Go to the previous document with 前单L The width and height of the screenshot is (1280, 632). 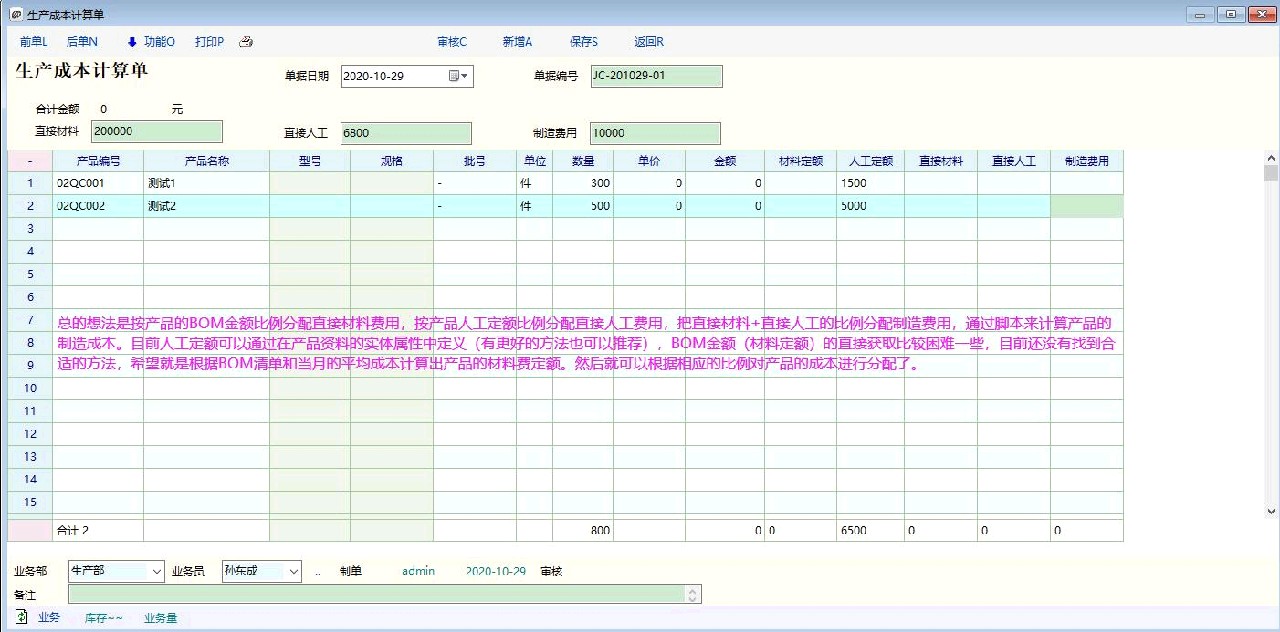(x=33, y=42)
